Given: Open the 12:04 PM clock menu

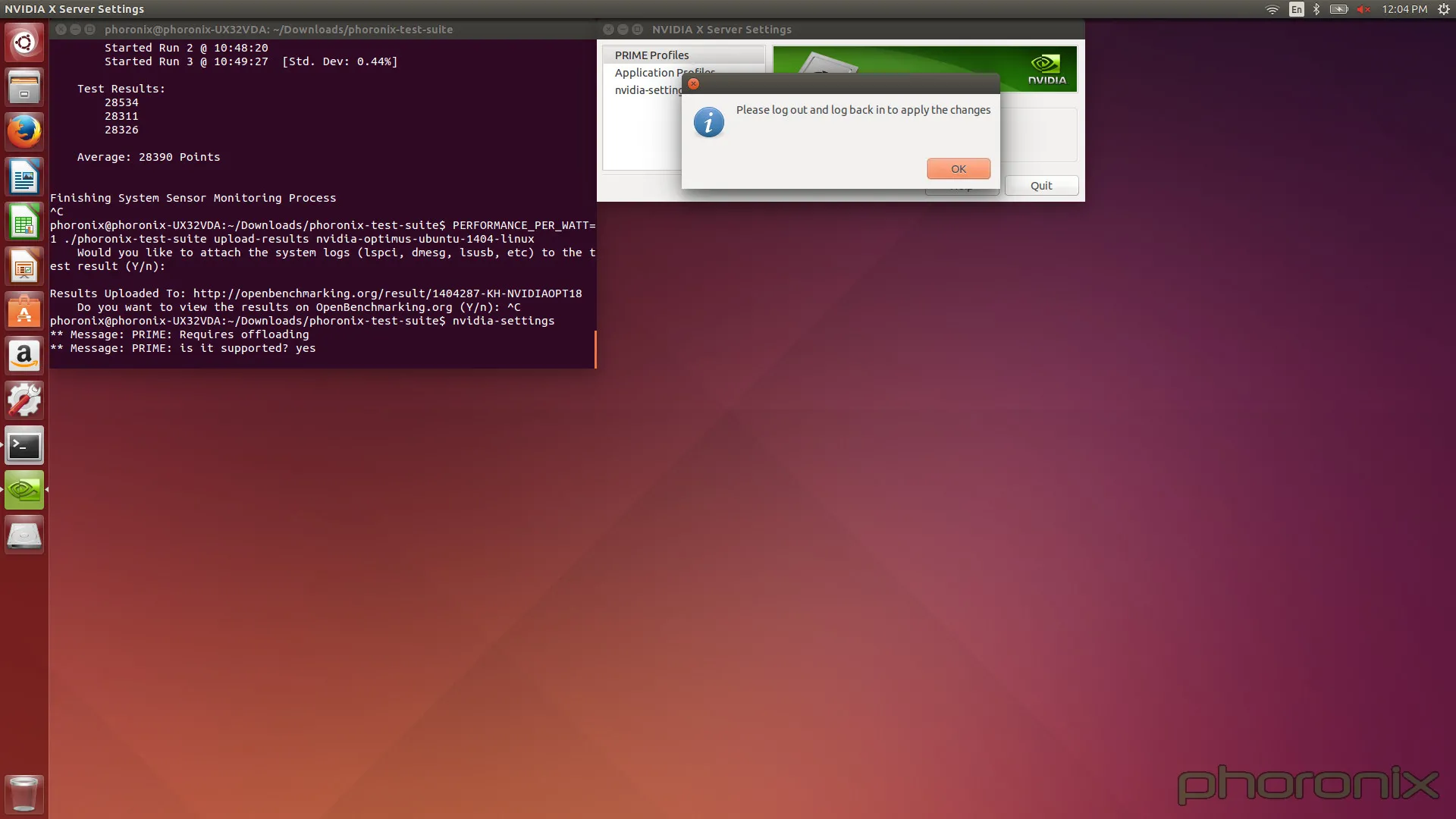Looking at the screenshot, I should [x=1404, y=9].
